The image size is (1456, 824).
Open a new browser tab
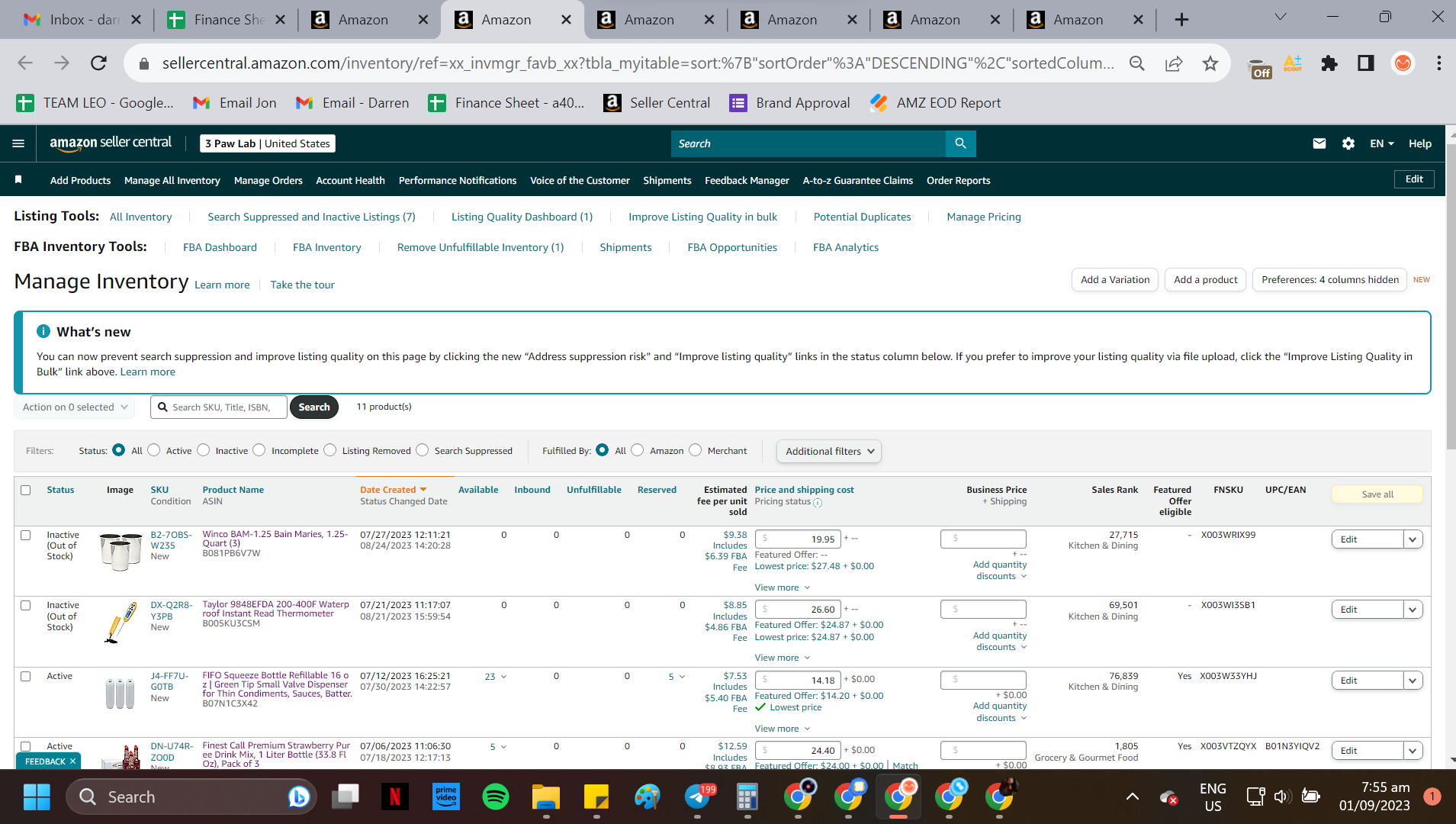[x=1181, y=20]
